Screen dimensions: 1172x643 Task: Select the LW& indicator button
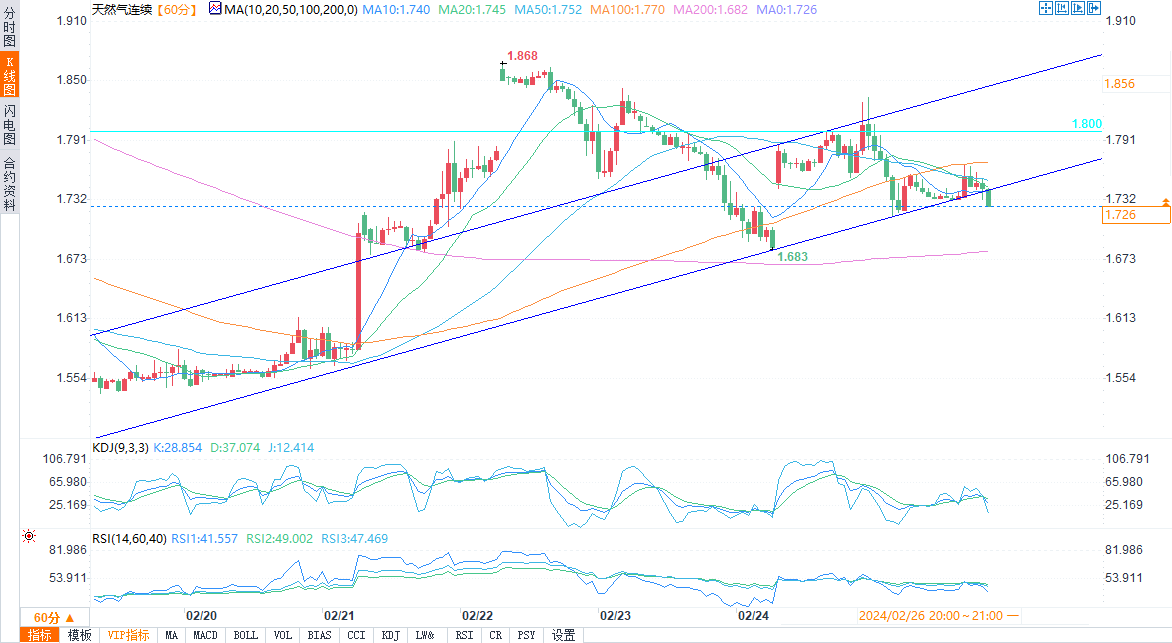(x=425, y=636)
